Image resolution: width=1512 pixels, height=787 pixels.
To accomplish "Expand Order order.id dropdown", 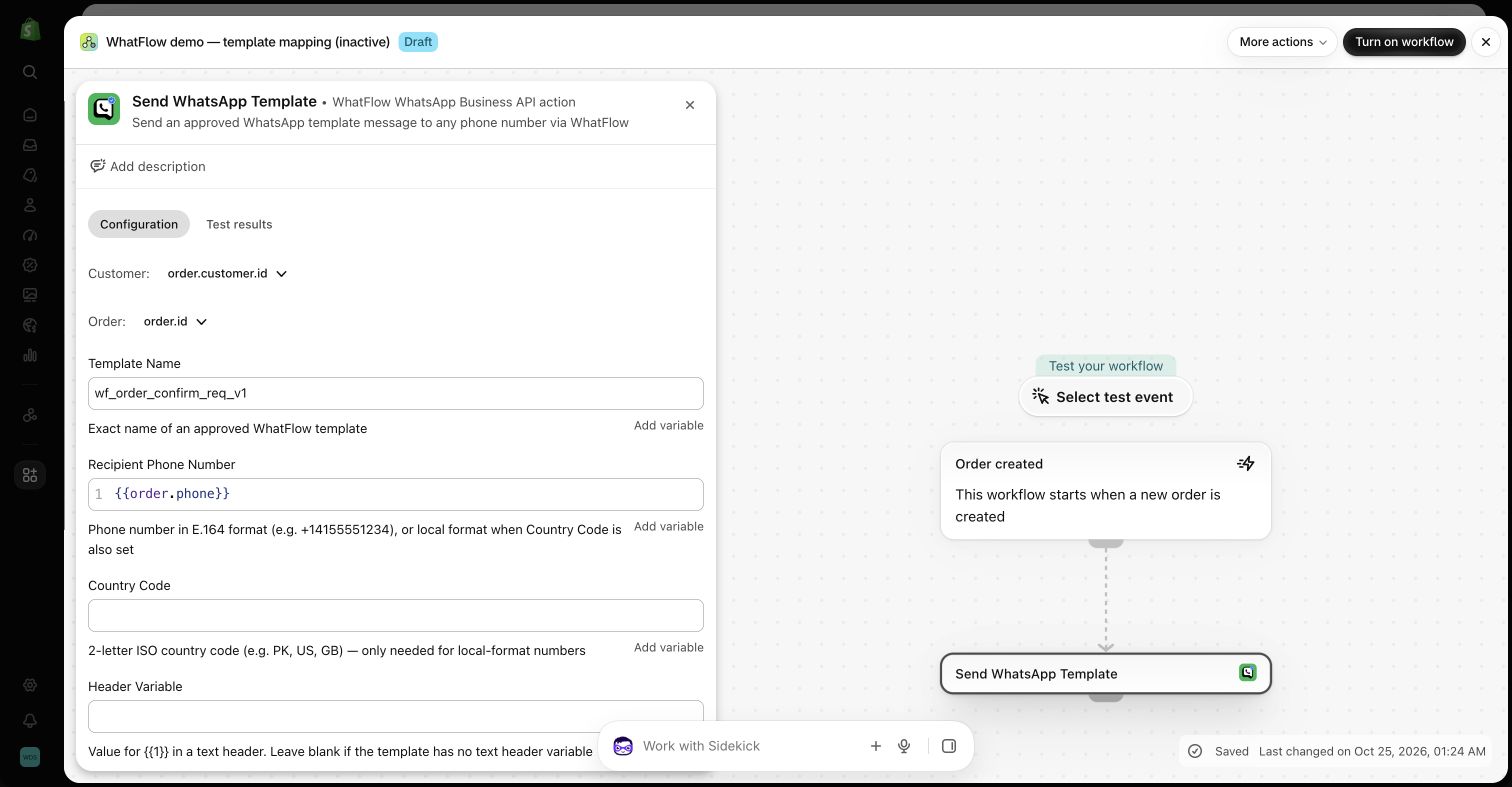I will 175,321.
